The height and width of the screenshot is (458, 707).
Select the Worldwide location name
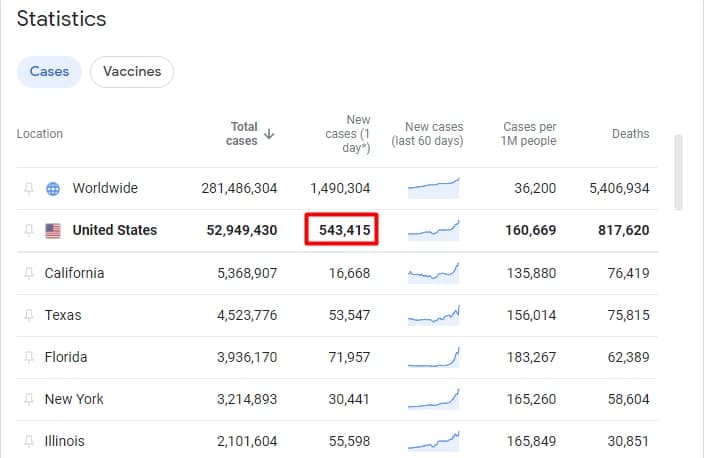tap(105, 188)
